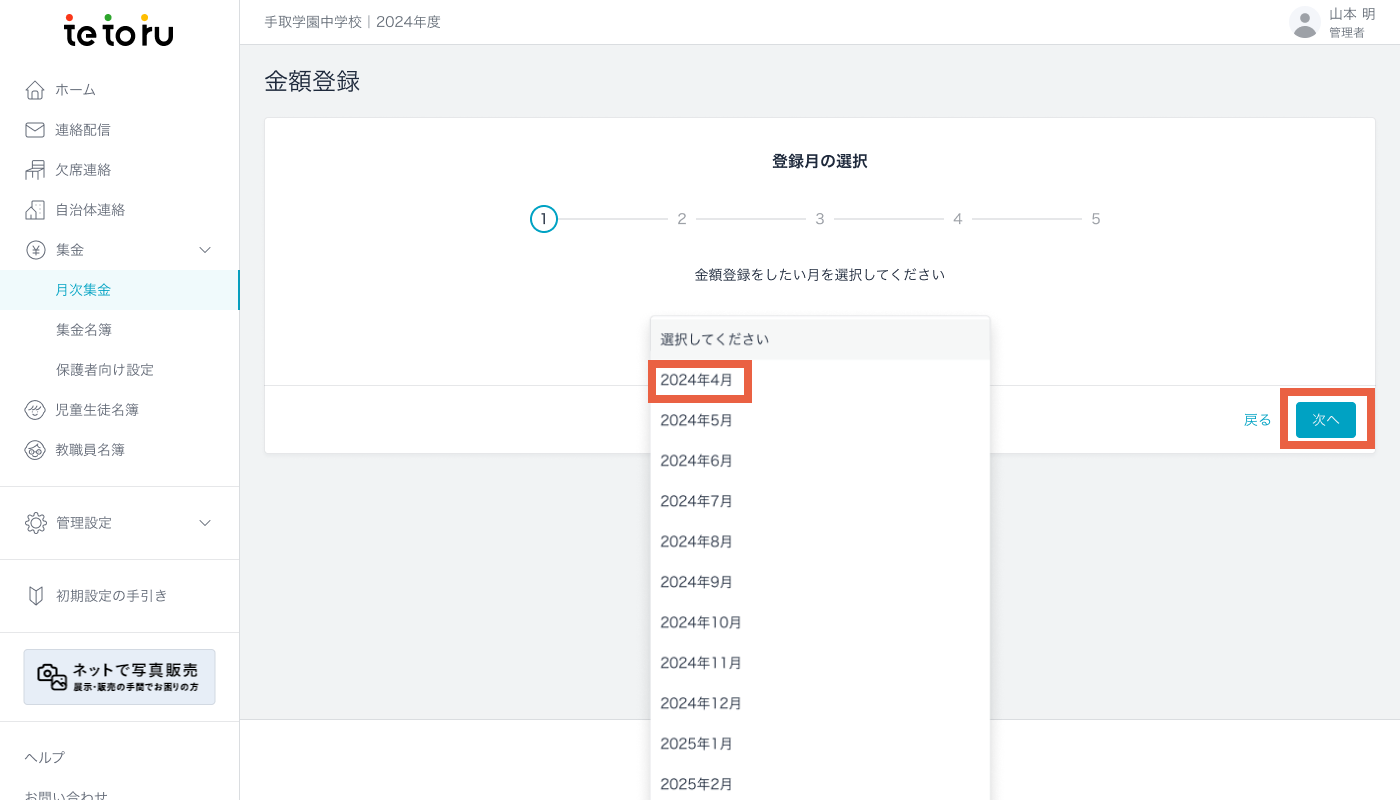
Task: Click the glasses face icon for 教職員名簿
Action: [35, 450]
